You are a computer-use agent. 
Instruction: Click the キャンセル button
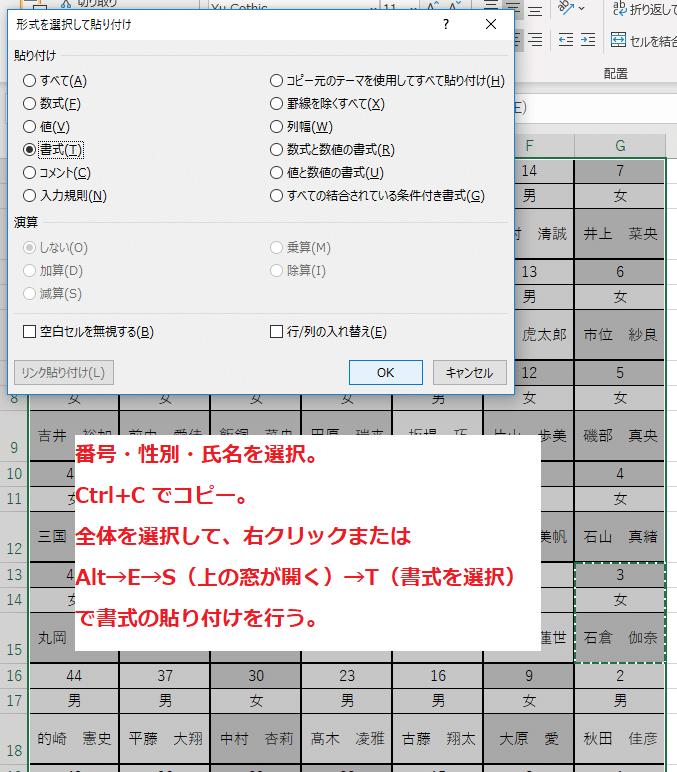tap(470, 373)
